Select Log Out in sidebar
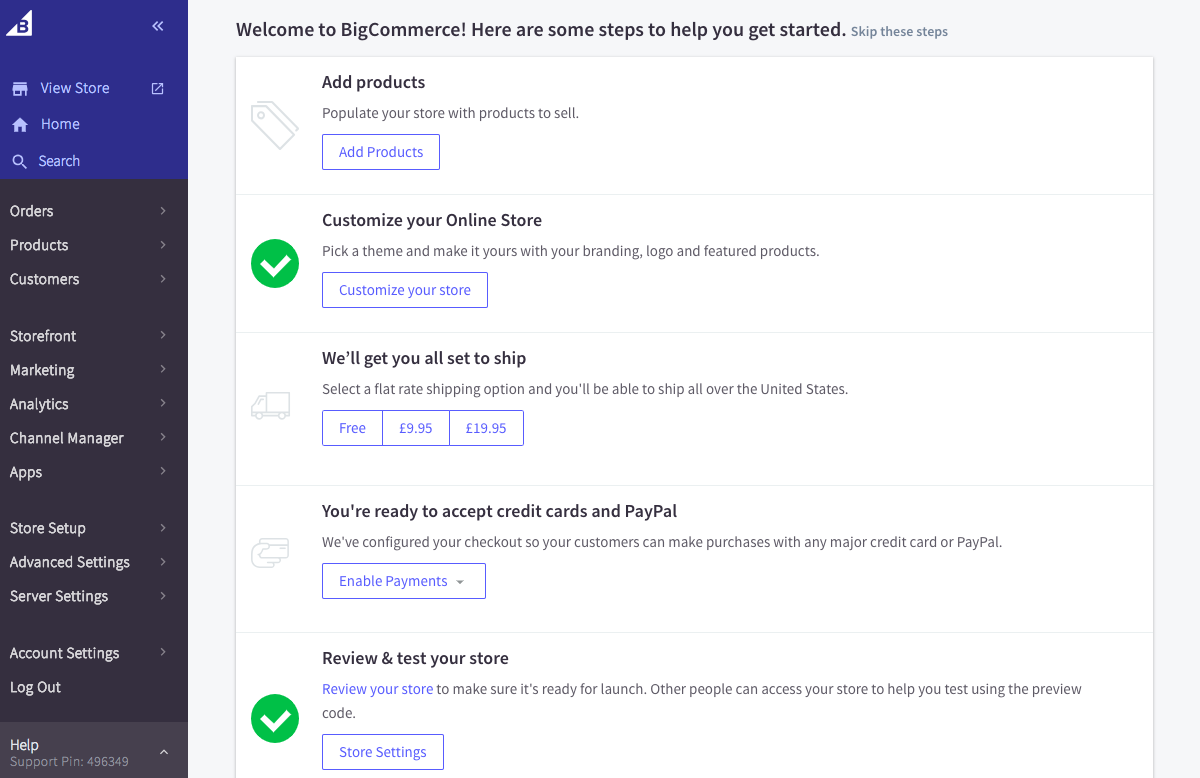1200x778 pixels. pos(36,687)
